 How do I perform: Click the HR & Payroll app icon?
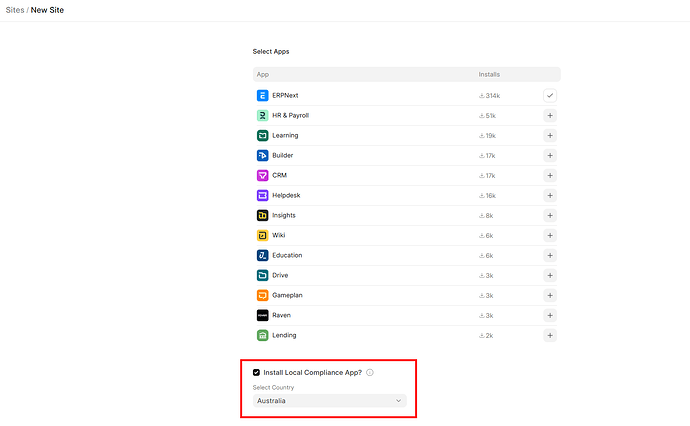coord(262,115)
